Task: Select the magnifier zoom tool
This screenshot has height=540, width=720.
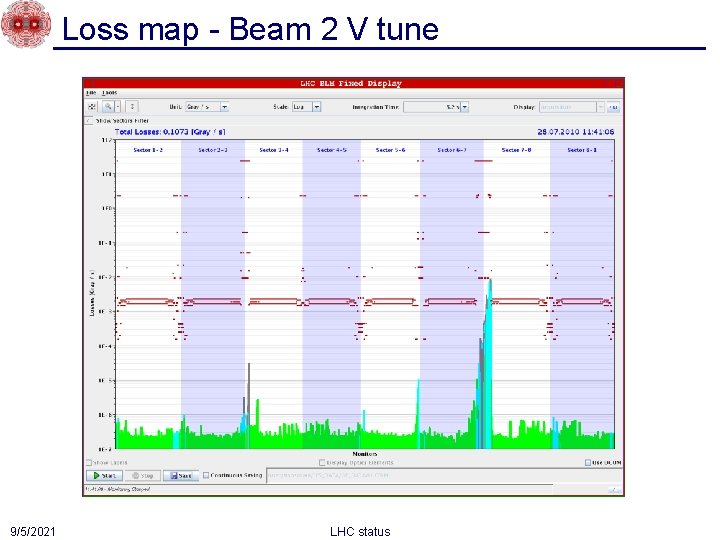Action: (108, 107)
